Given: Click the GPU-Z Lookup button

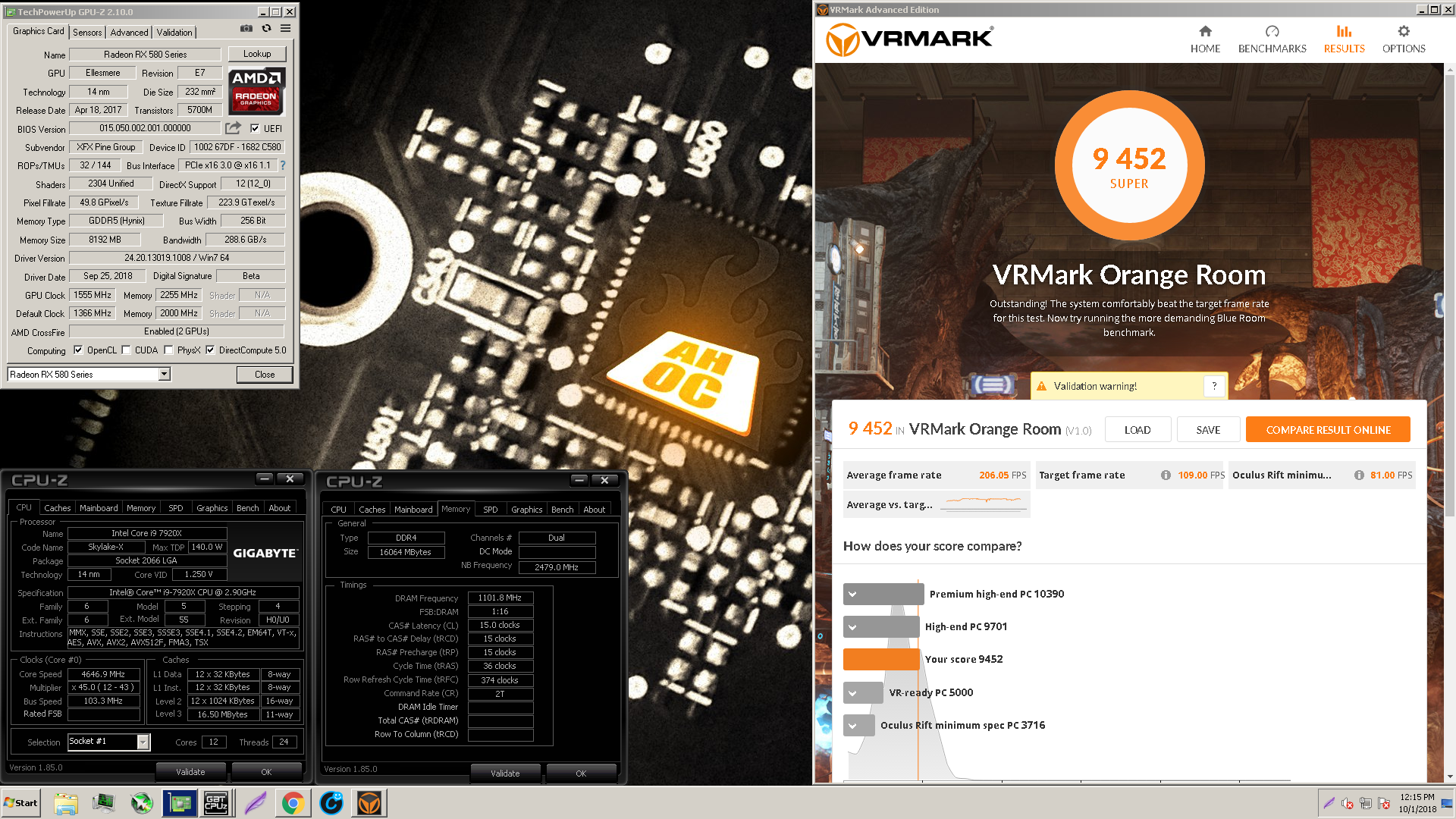Looking at the screenshot, I should pos(257,54).
